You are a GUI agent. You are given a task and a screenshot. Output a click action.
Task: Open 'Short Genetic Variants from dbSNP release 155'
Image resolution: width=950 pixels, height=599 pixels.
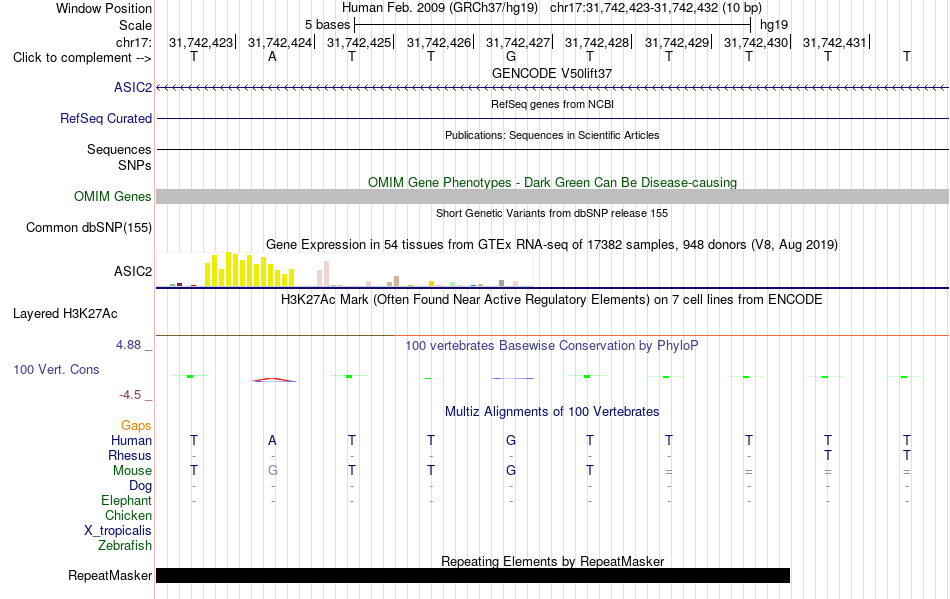click(552, 213)
